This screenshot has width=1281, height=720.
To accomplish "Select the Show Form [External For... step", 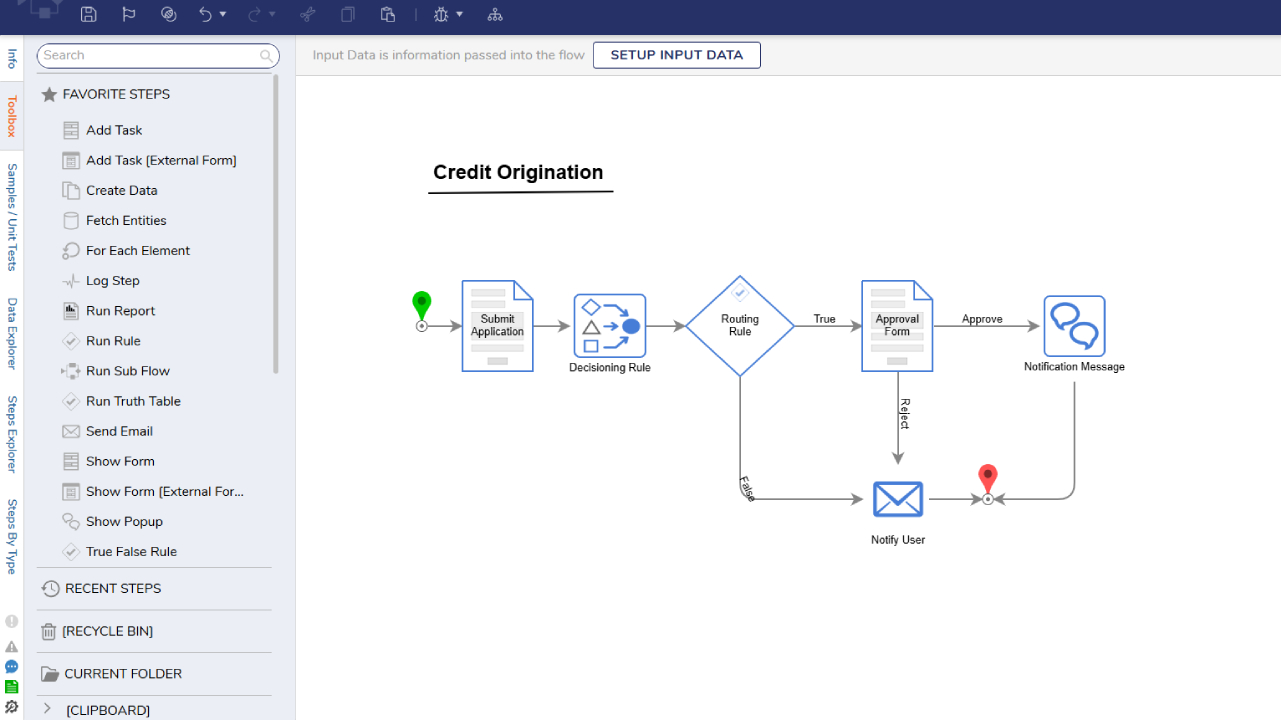I will 153,491.
